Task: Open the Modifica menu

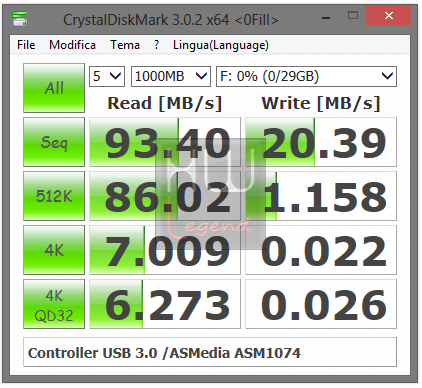Action: [72, 45]
